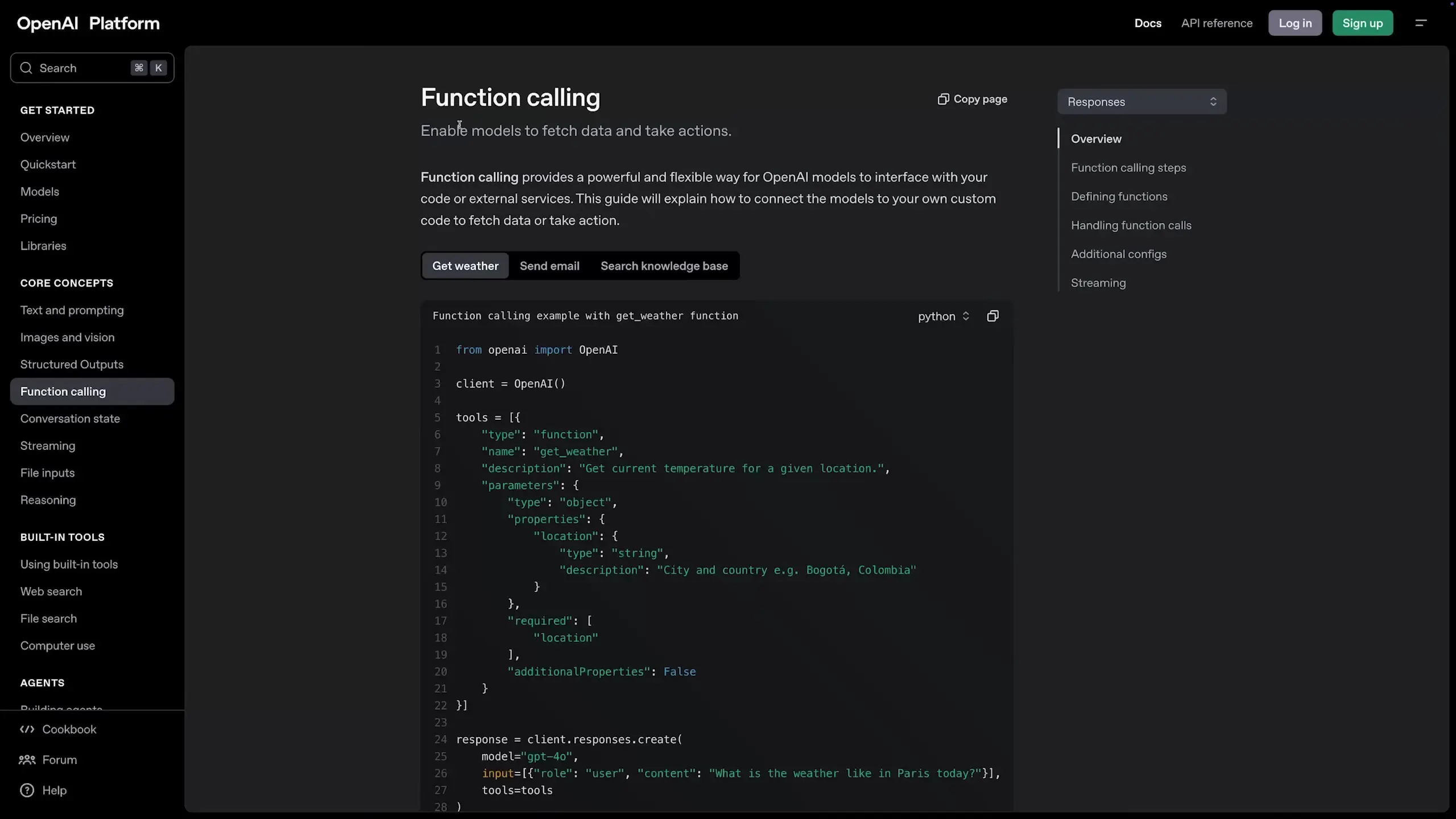1456x819 pixels.
Task: Jump to Overview in the table of contents
Action: pyautogui.click(x=1096, y=139)
